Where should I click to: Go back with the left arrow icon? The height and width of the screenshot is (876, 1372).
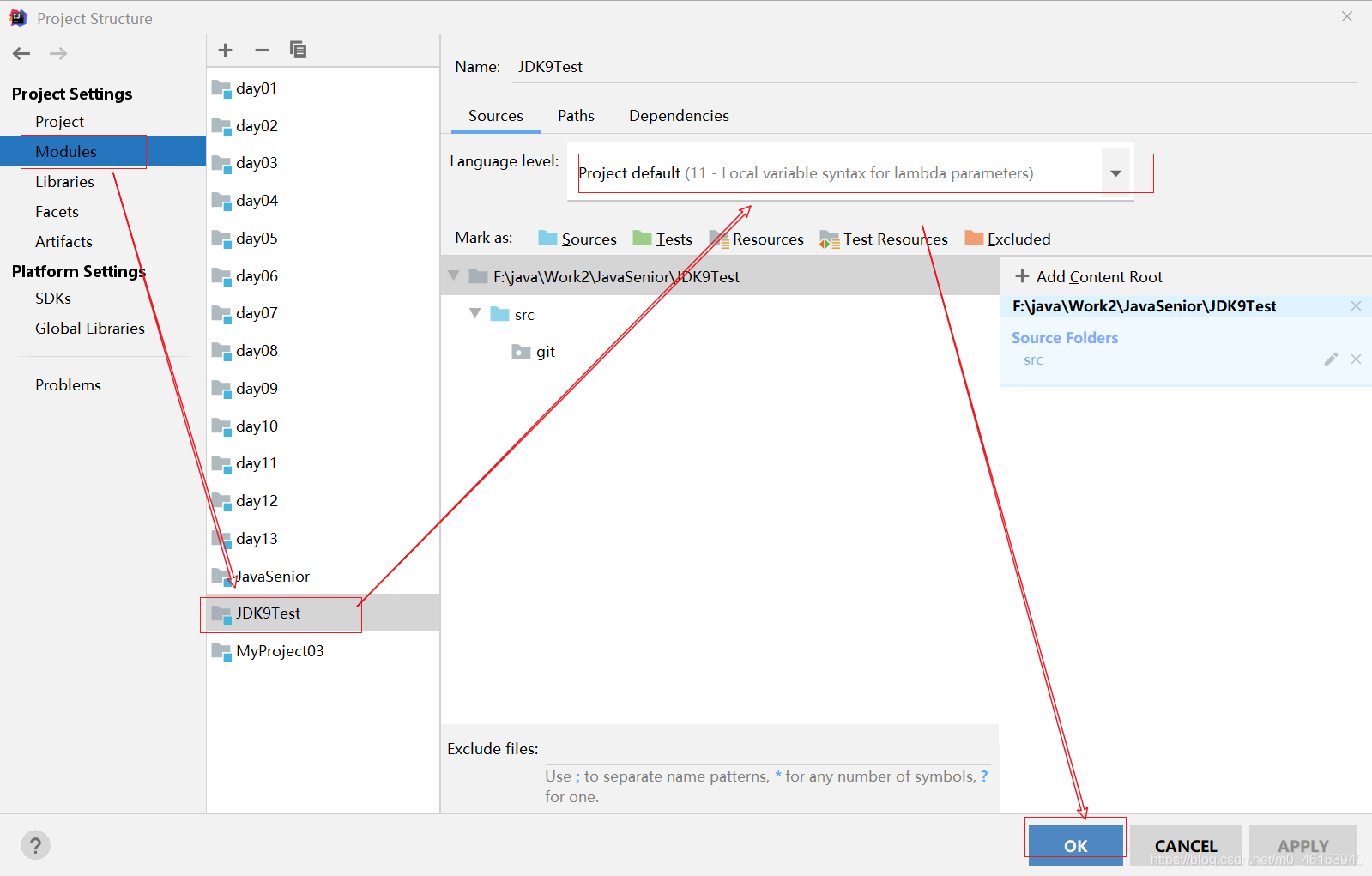pos(21,54)
